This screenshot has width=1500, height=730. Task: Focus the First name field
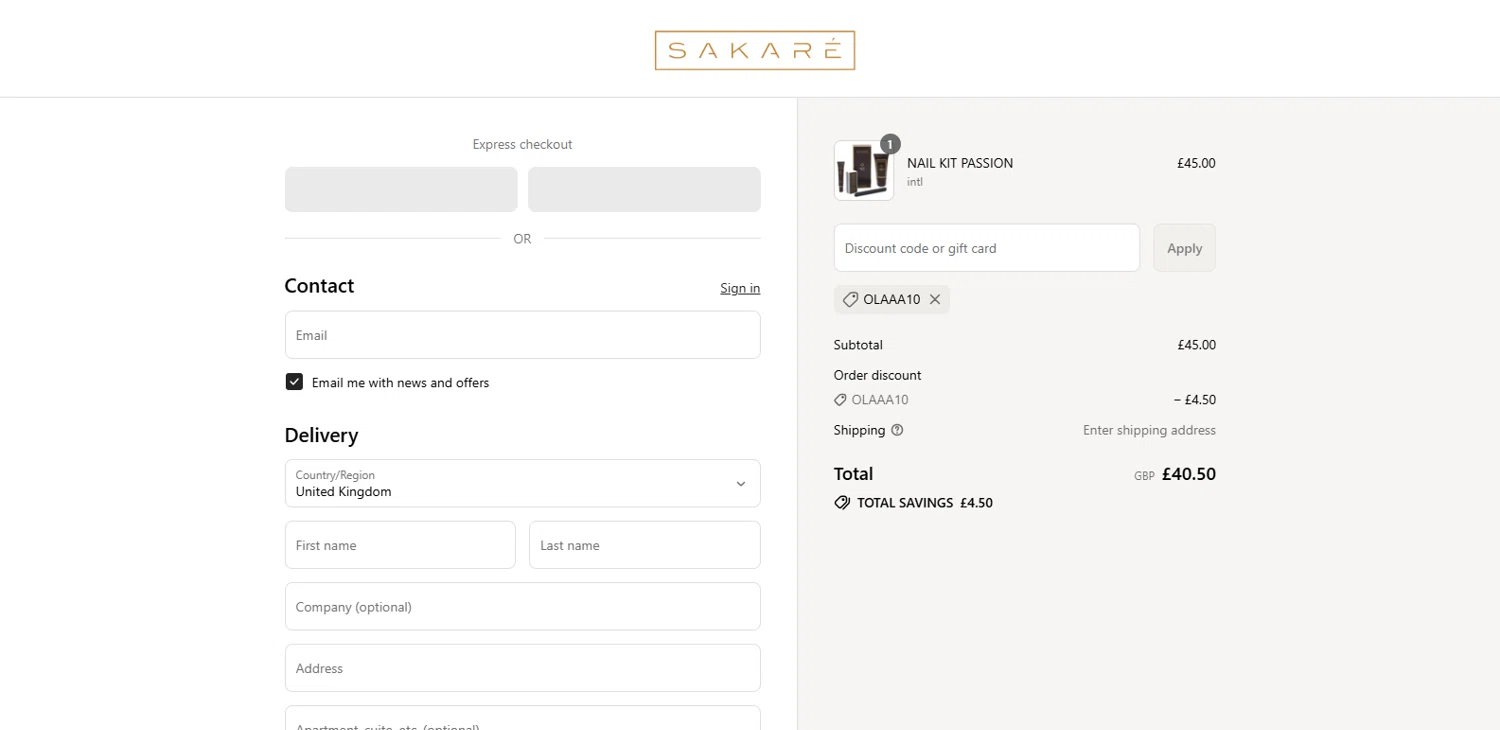400,545
